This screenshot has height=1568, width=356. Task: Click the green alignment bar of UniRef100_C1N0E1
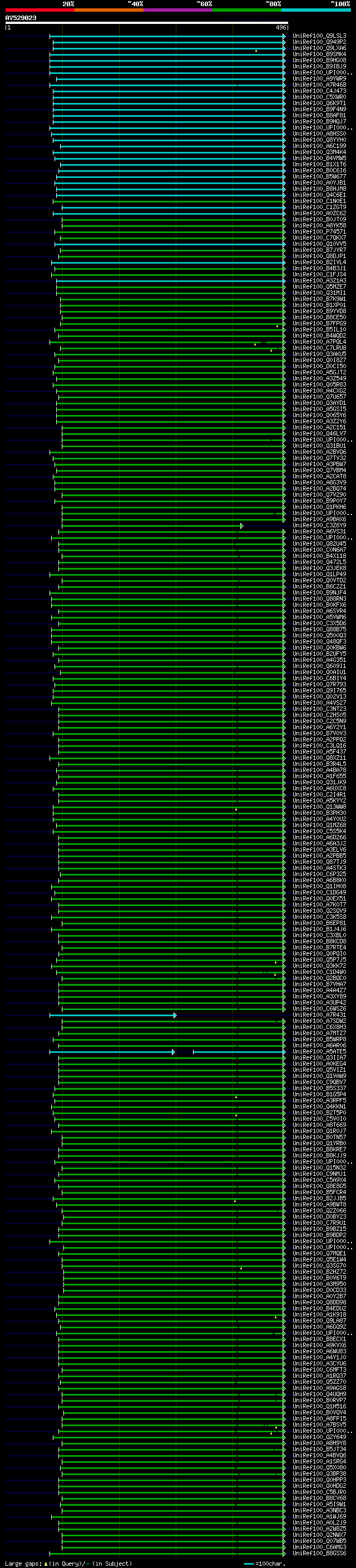coord(170,201)
